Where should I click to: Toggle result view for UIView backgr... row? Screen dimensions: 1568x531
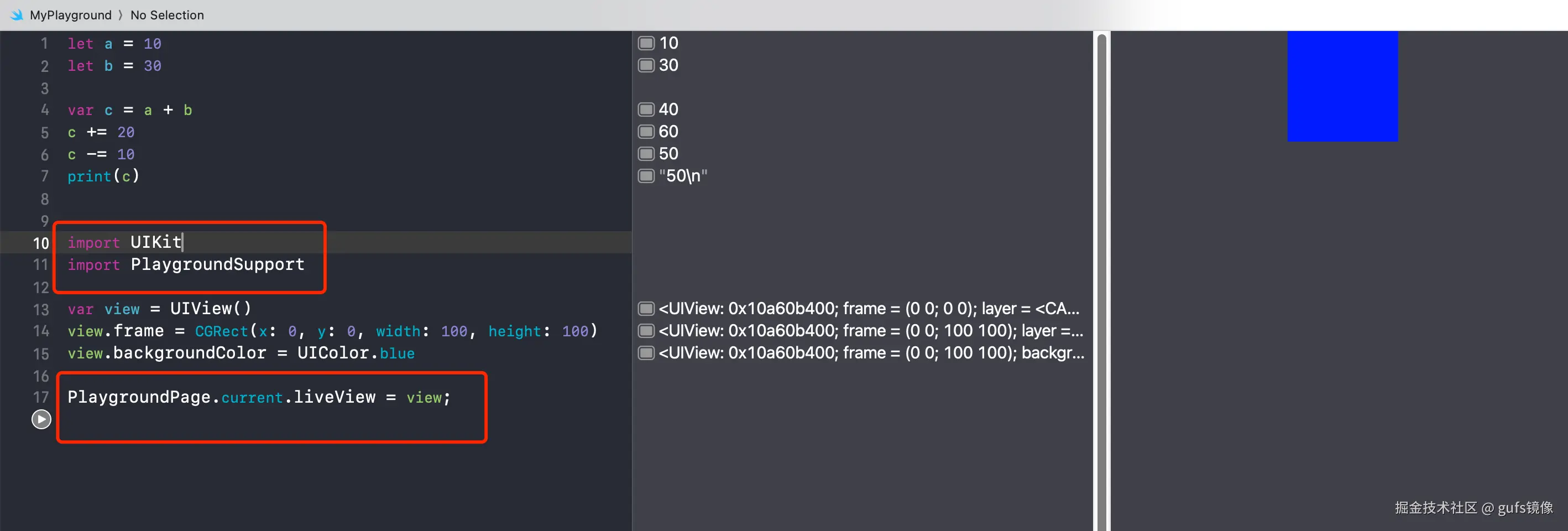pyautogui.click(x=645, y=353)
